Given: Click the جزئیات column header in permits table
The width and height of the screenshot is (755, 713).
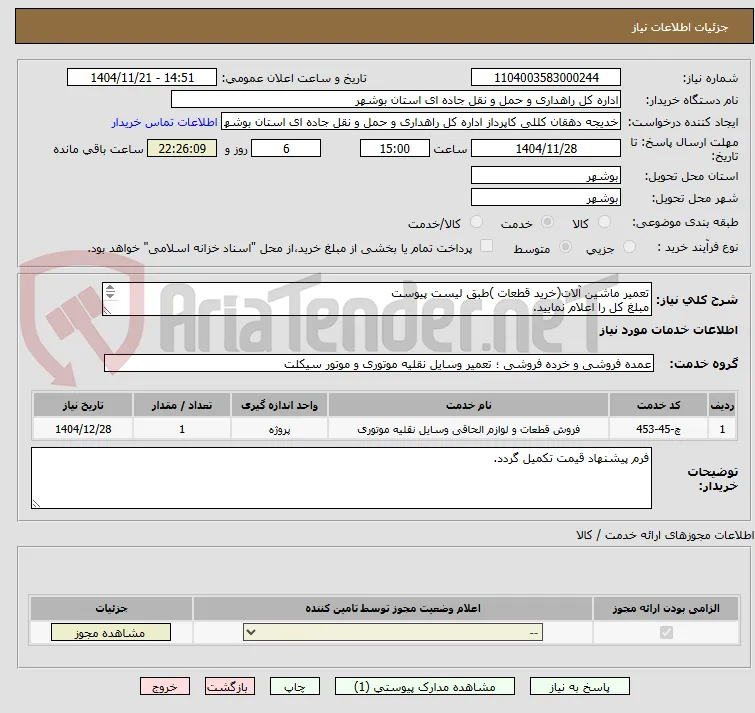Looking at the screenshot, I should coord(111,609).
